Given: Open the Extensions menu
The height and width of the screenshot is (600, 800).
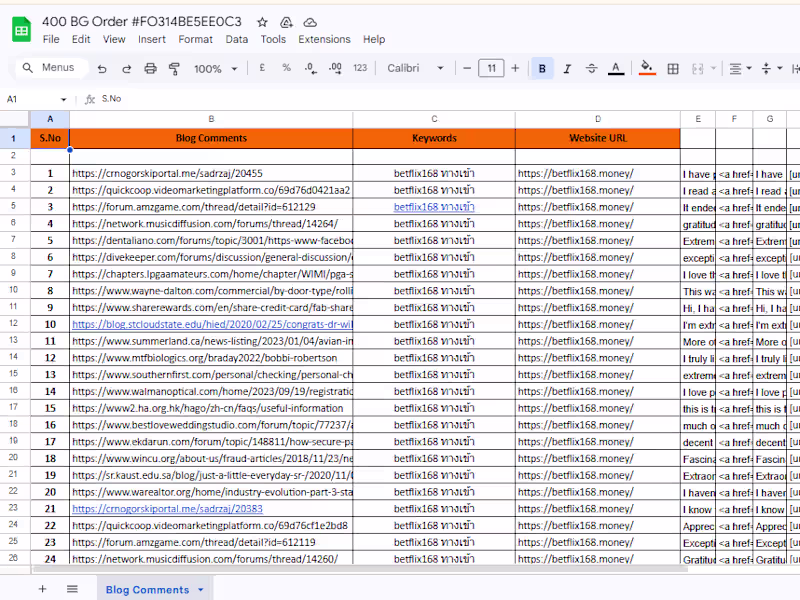Looking at the screenshot, I should [x=324, y=39].
